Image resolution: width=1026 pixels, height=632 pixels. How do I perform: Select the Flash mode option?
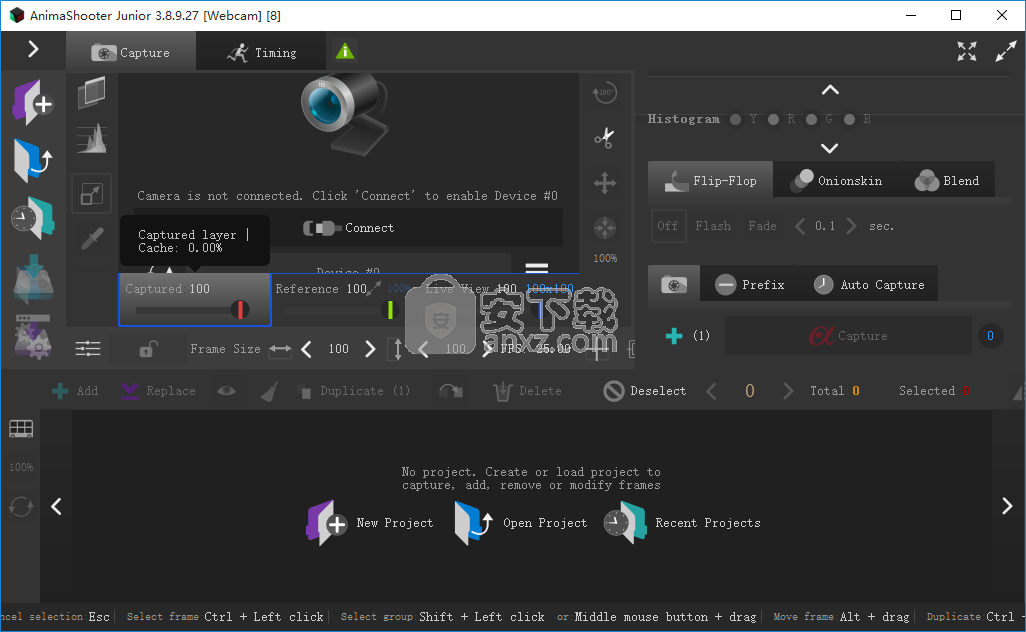click(x=713, y=226)
